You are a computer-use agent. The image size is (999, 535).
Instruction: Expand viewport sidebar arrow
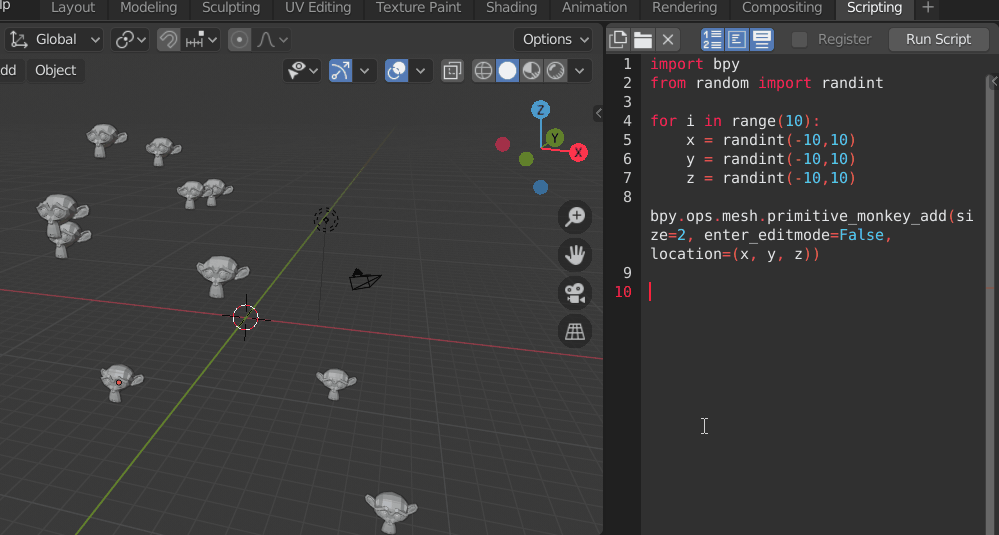[x=598, y=113]
